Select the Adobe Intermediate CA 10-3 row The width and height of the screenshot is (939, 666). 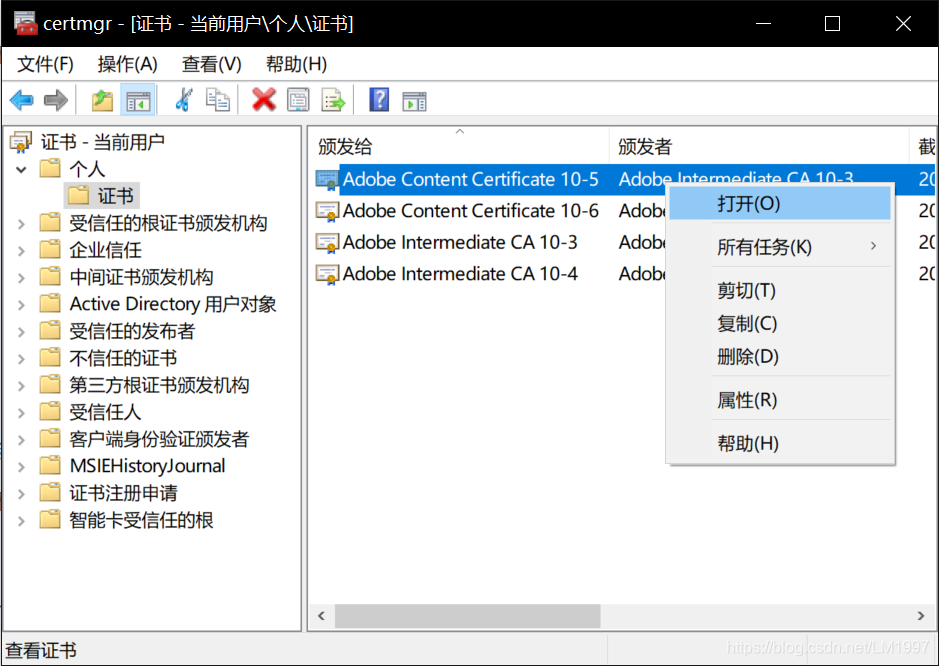pyautogui.click(x=460, y=243)
